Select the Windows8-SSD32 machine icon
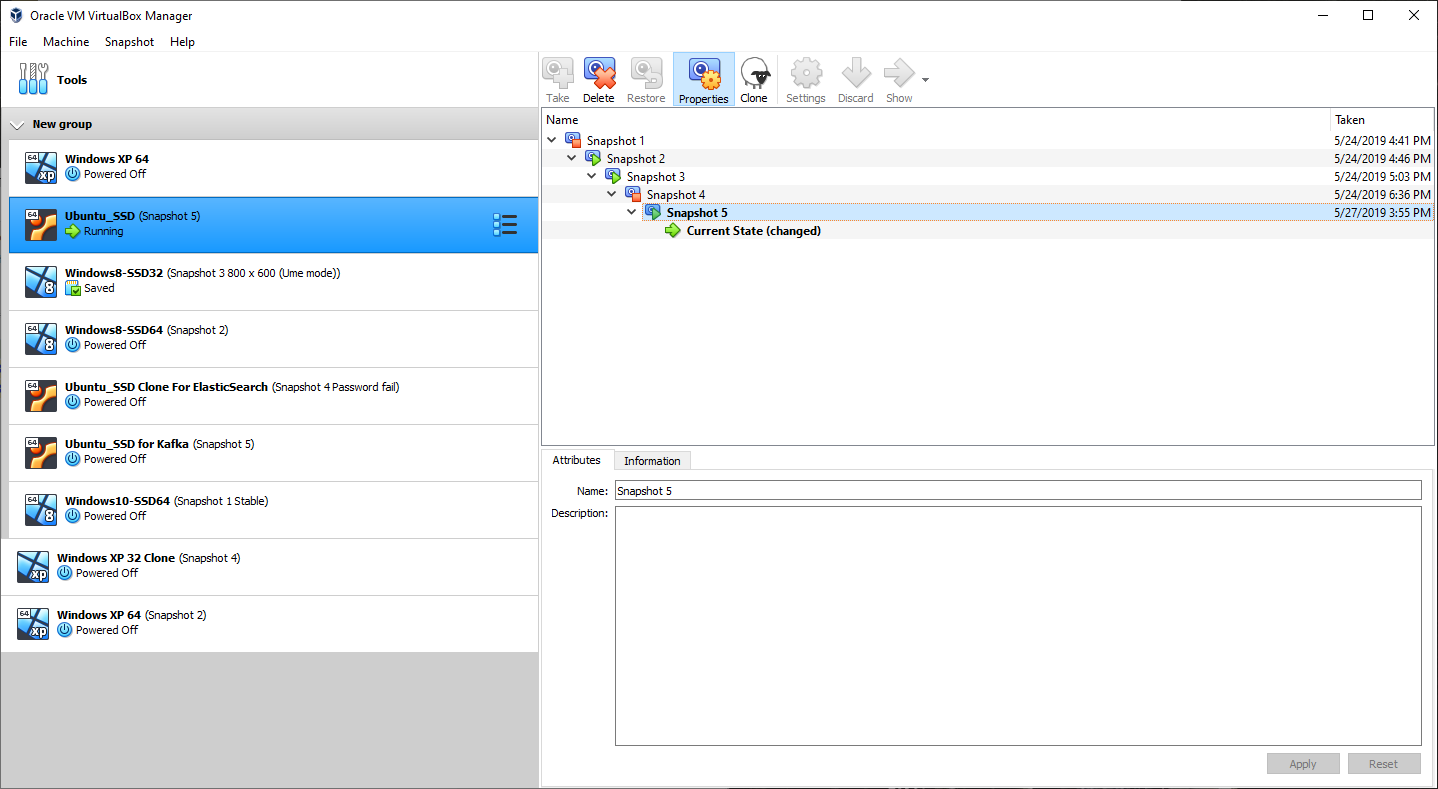1438x789 pixels. [41, 281]
